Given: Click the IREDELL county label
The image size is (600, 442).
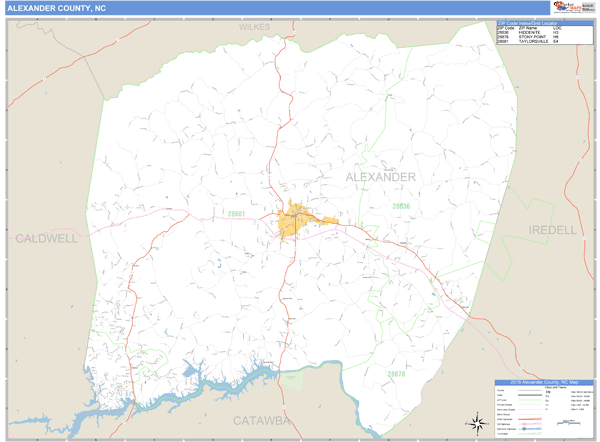Looking at the screenshot, I should tap(552, 230).
